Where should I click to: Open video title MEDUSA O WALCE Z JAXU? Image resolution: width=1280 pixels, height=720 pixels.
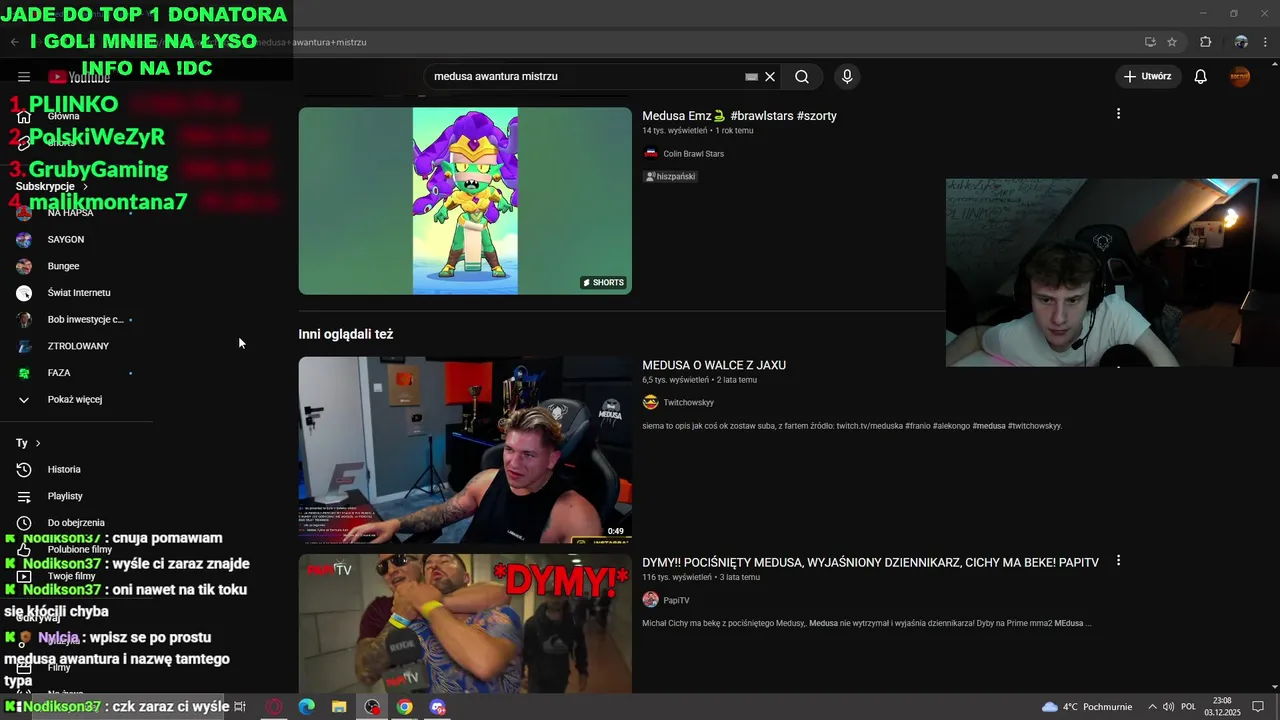coord(714,366)
